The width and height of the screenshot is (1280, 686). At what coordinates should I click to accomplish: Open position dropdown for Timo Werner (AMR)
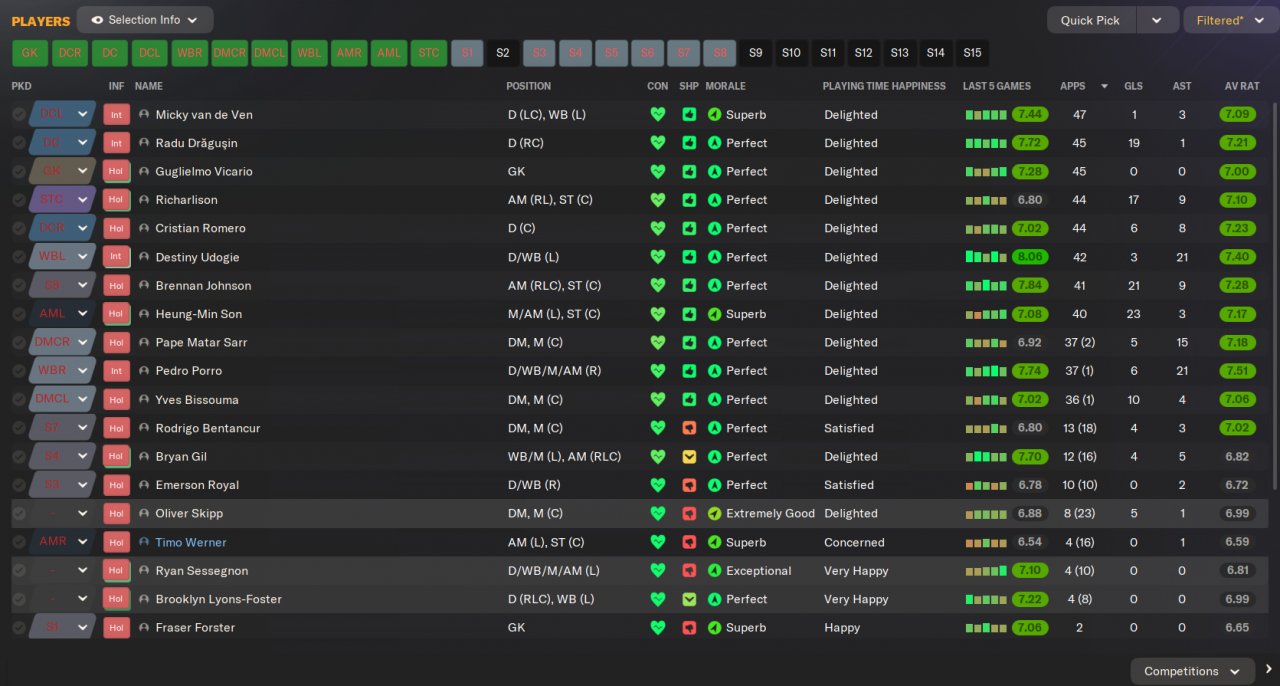point(83,542)
